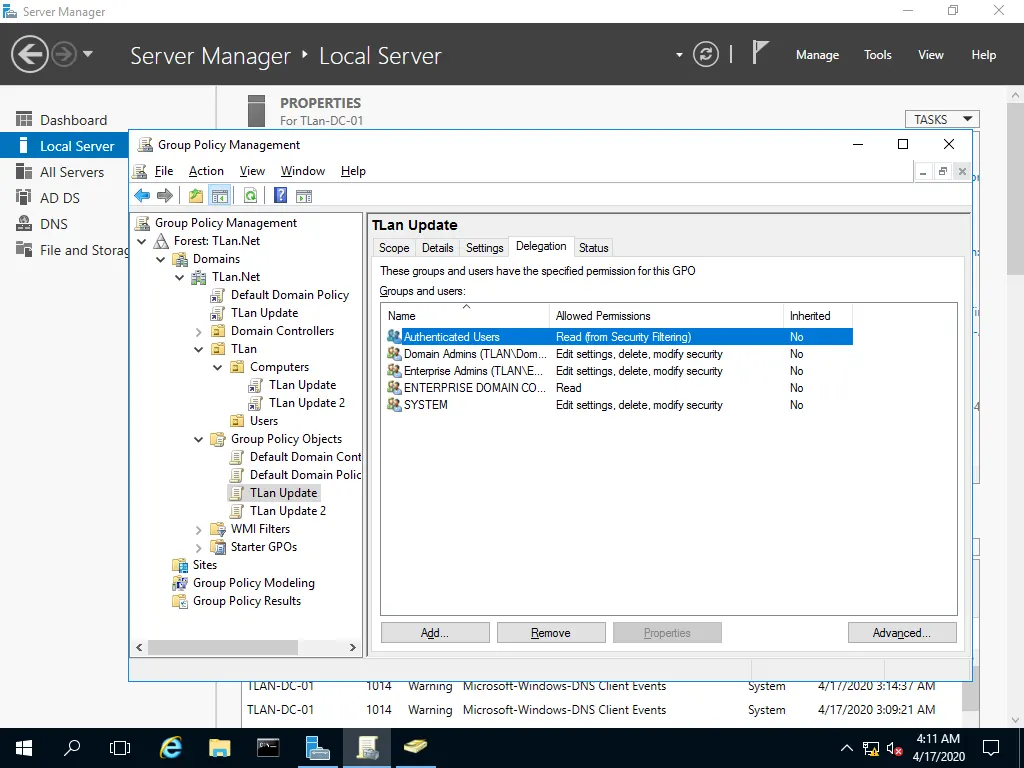This screenshot has width=1024, height=768.
Task: Click Group Policy Management taskbar icon
Action: (x=367, y=748)
